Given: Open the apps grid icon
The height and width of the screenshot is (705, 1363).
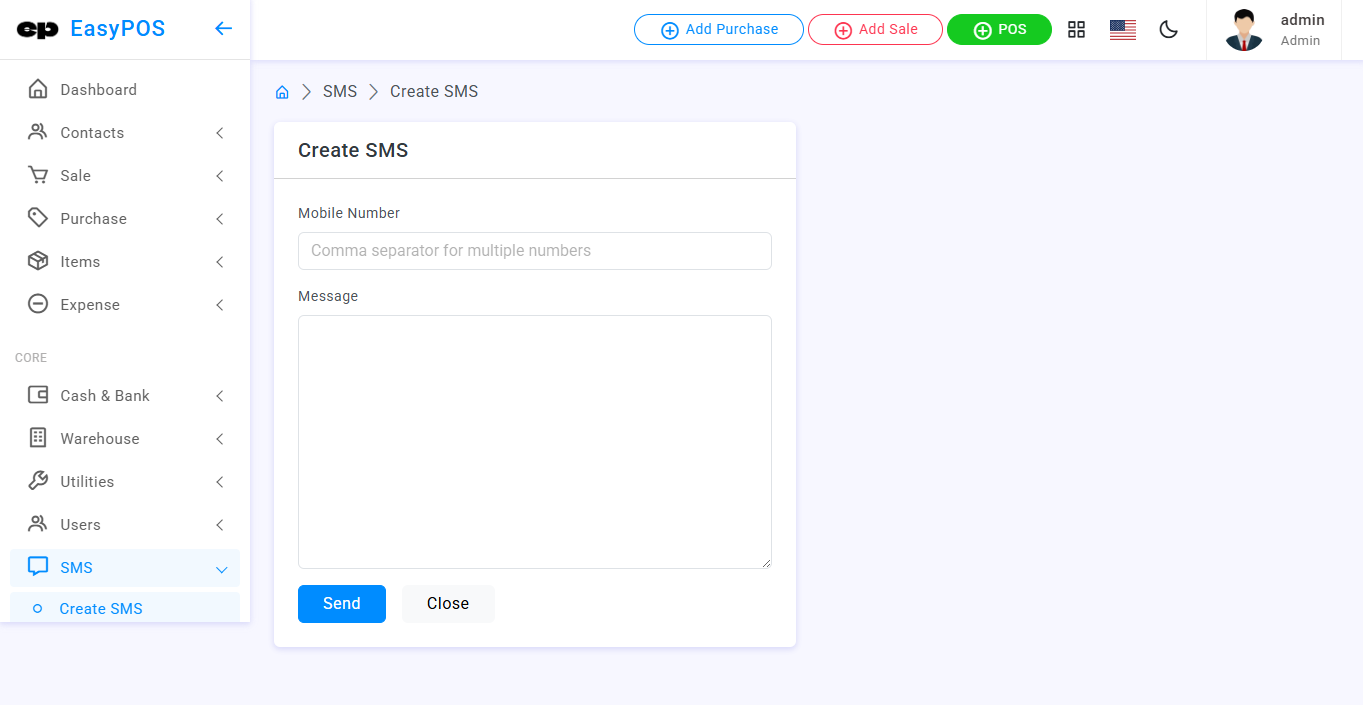Looking at the screenshot, I should (1076, 30).
